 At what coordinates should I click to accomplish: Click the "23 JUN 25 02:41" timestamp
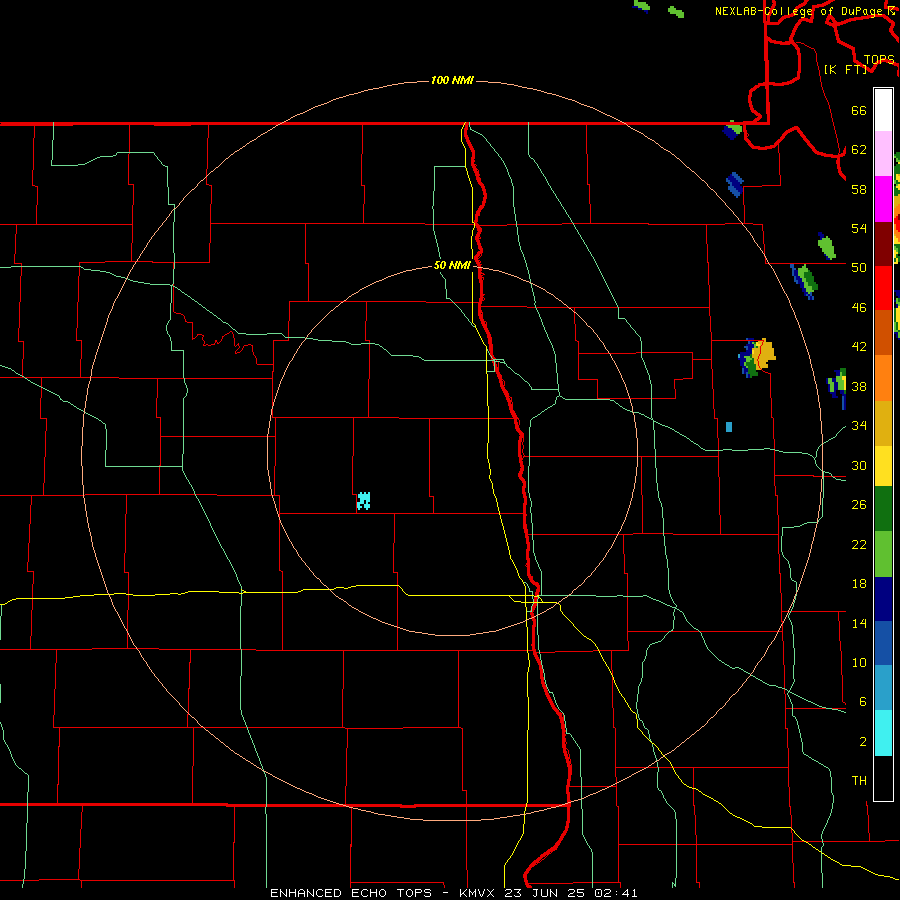click(x=571, y=893)
